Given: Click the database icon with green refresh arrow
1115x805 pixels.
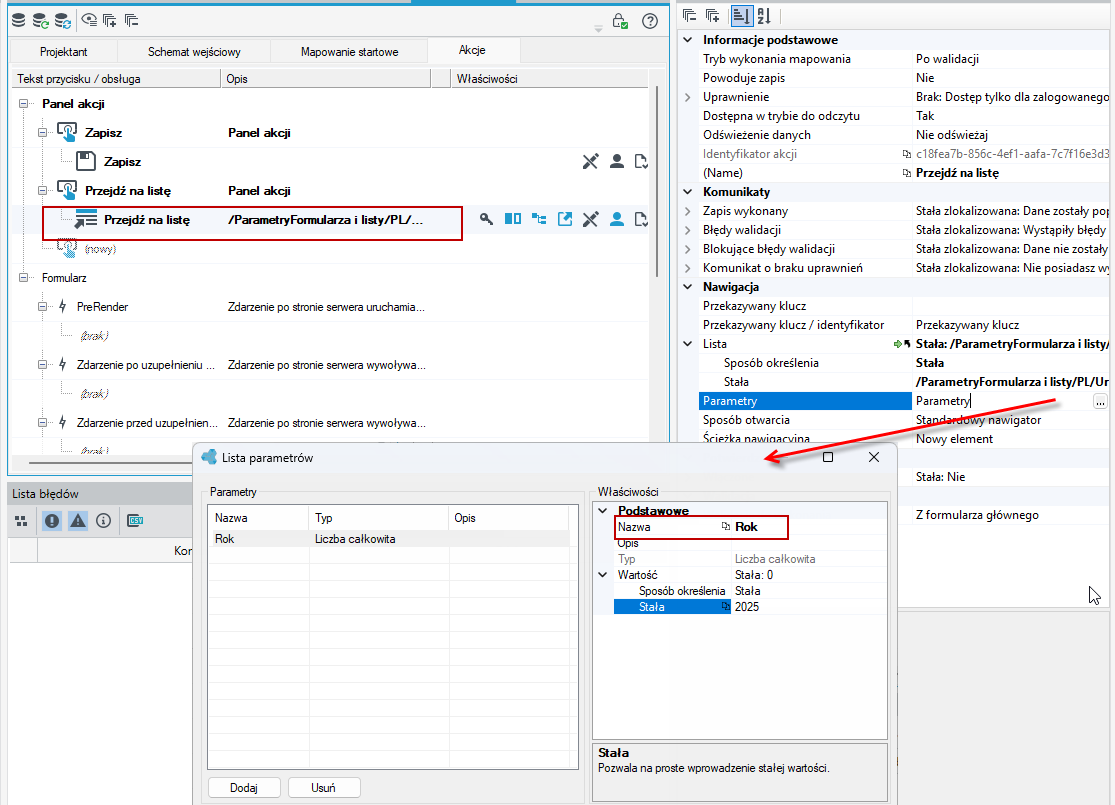Looking at the screenshot, I should pyautogui.click(x=41, y=21).
